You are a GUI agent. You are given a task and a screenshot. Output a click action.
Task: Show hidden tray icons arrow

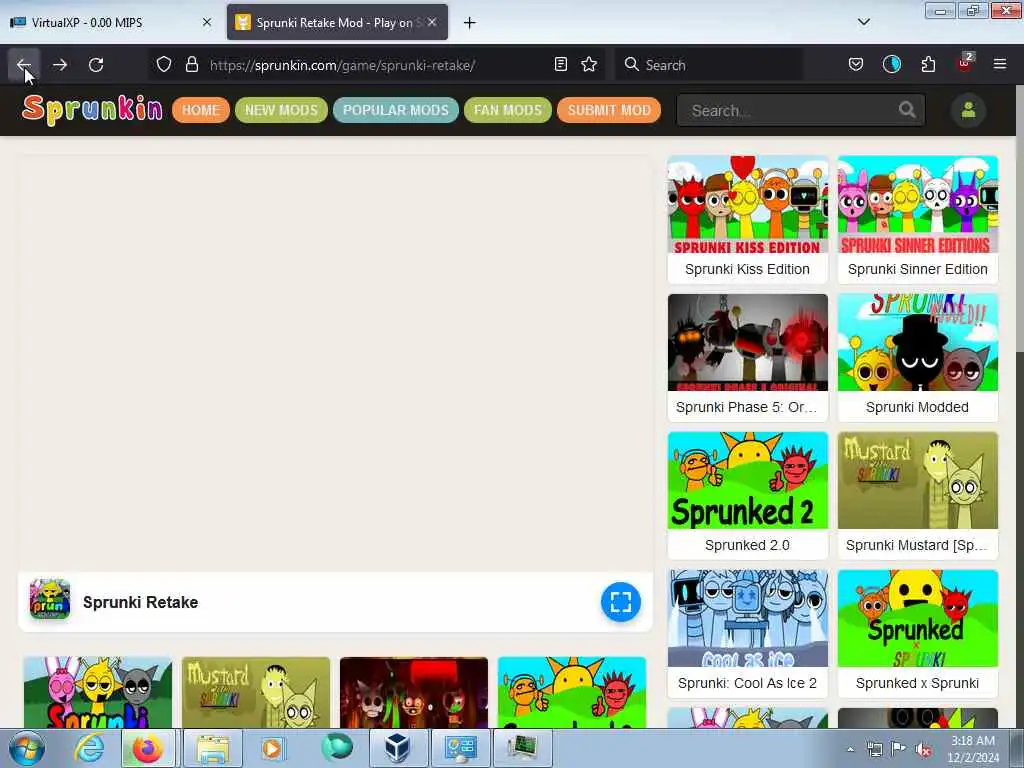(850, 749)
